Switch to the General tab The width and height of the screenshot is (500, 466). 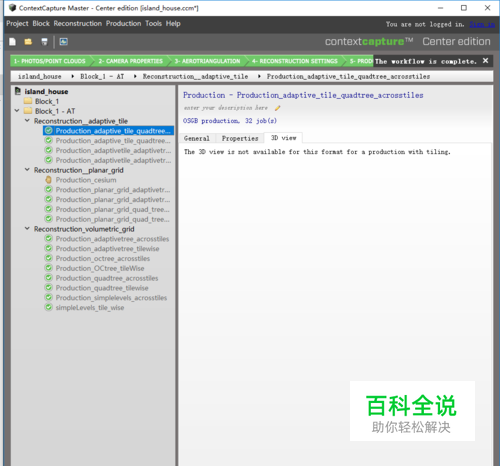pyautogui.click(x=197, y=138)
